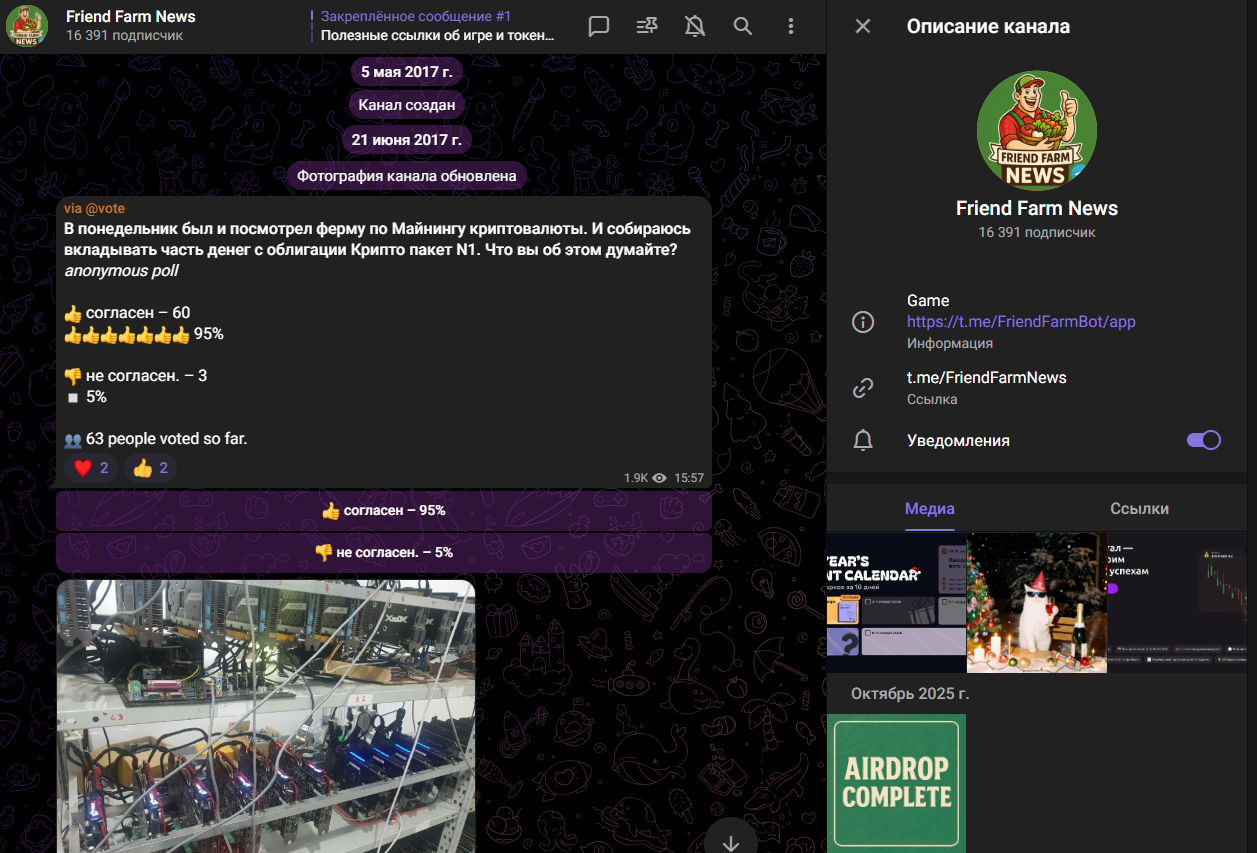Unmute notifications via crossed bell icon in header
This screenshot has width=1257, height=853.
(x=695, y=26)
